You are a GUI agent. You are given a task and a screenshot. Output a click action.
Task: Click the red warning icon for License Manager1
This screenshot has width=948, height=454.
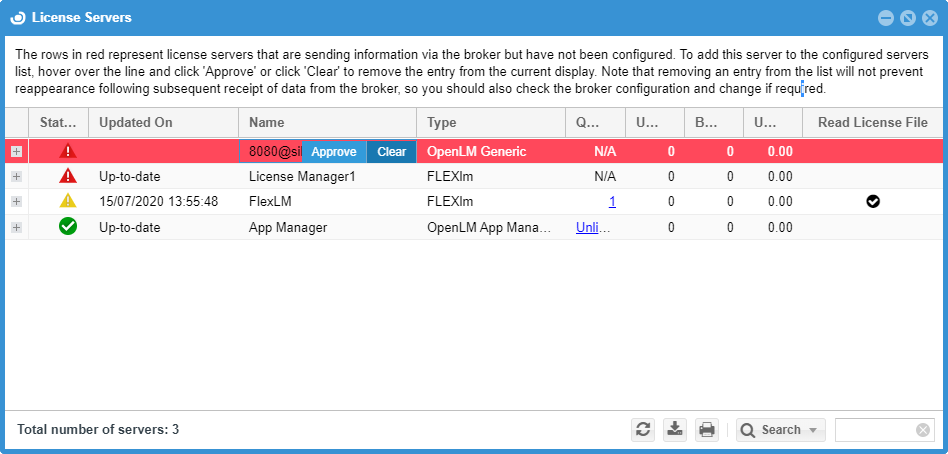[x=68, y=176]
